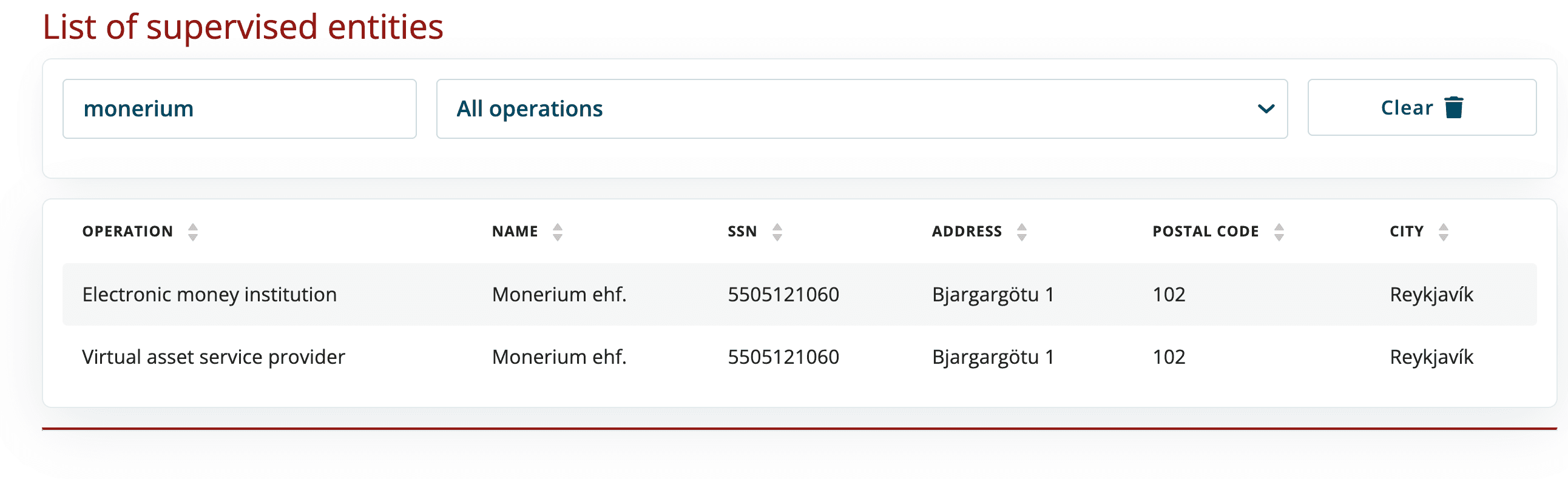Sort table by City column arrows

(1442, 232)
